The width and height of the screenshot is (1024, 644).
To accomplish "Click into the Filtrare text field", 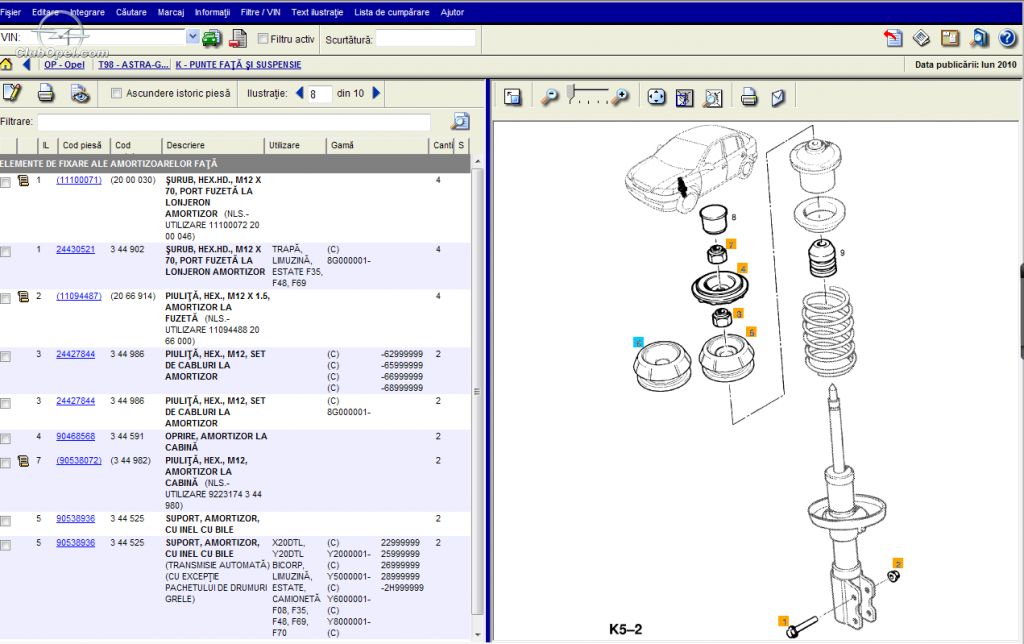I will pyautogui.click(x=234, y=122).
